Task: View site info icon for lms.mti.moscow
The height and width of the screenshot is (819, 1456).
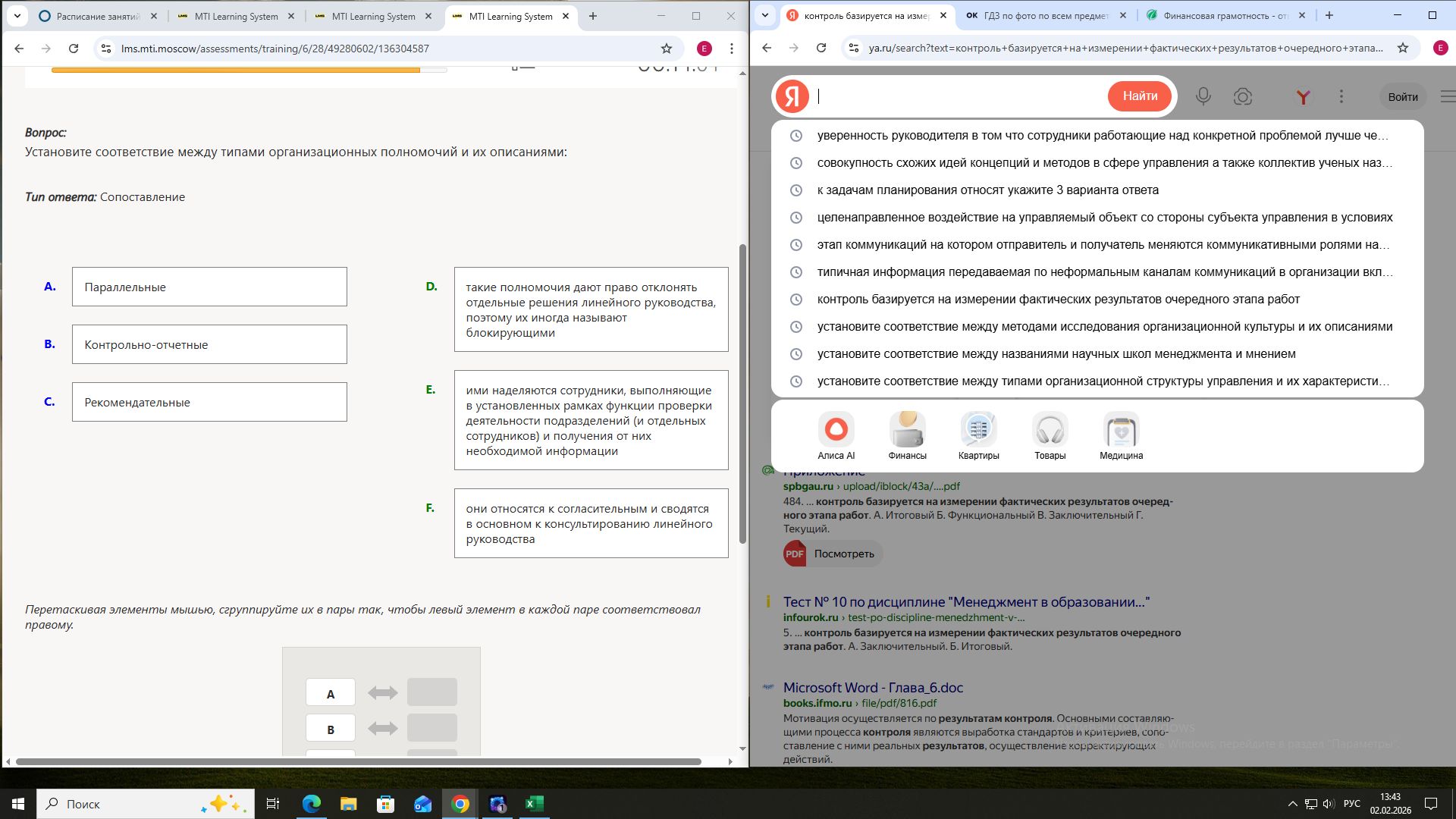Action: click(106, 49)
